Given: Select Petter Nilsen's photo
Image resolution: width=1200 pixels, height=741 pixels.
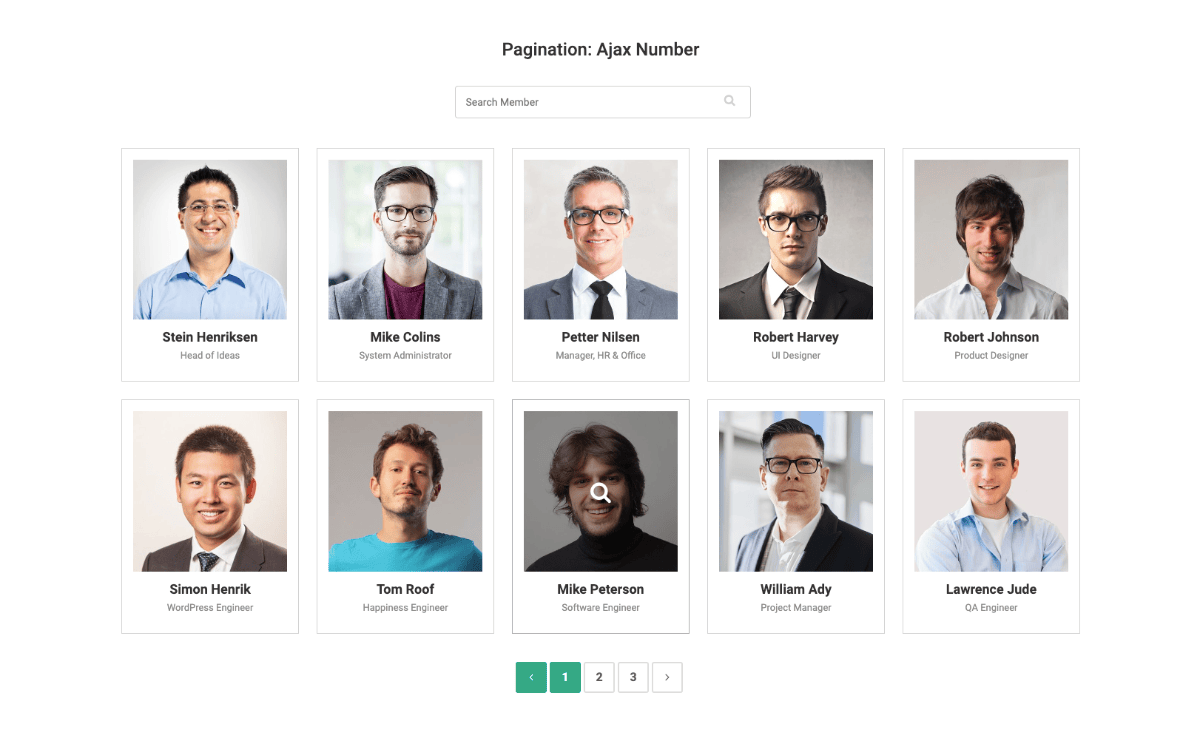Looking at the screenshot, I should pyautogui.click(x=601, y=240).
